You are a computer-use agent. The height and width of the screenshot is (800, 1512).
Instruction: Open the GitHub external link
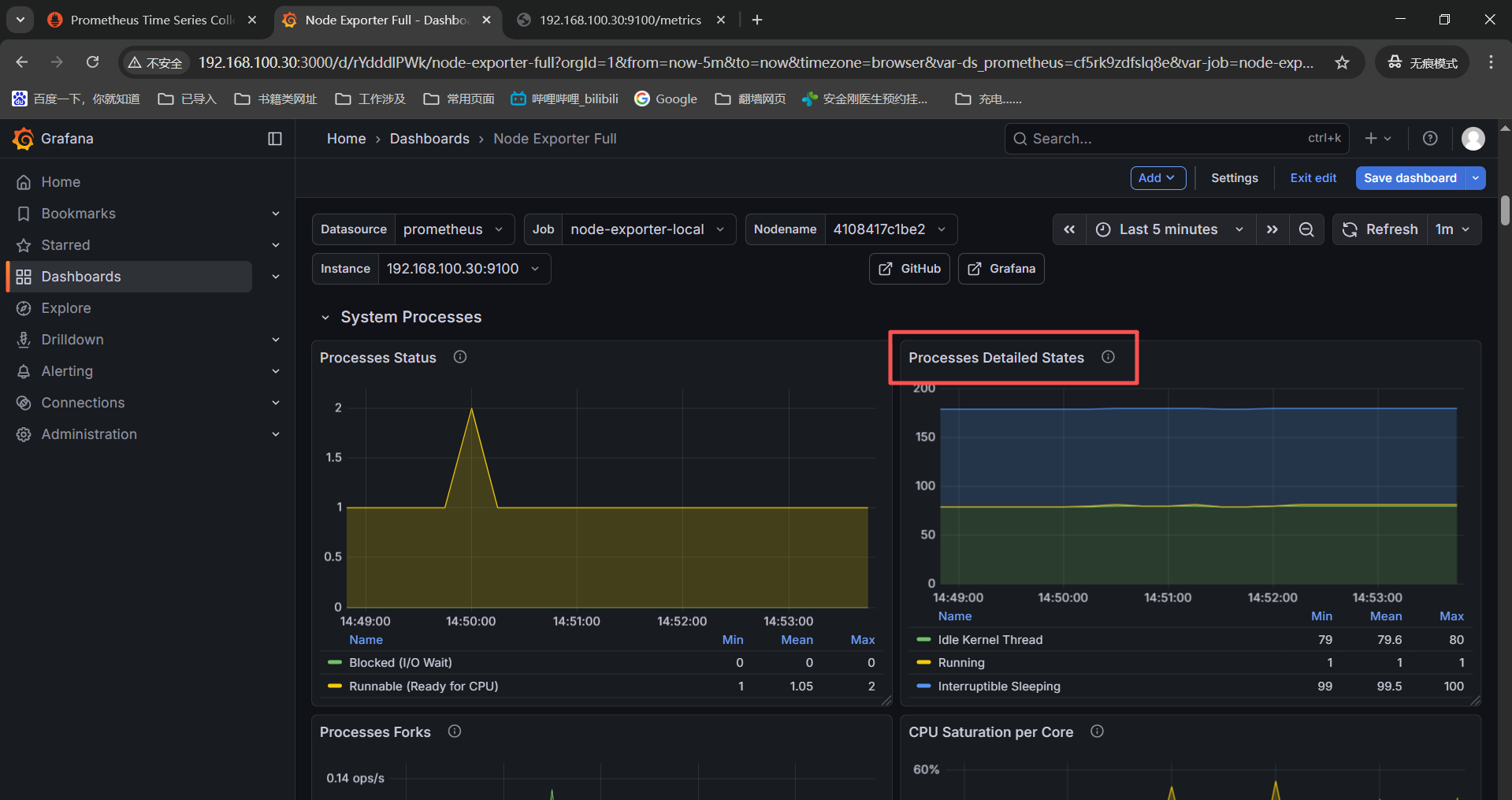pos(909,269)
